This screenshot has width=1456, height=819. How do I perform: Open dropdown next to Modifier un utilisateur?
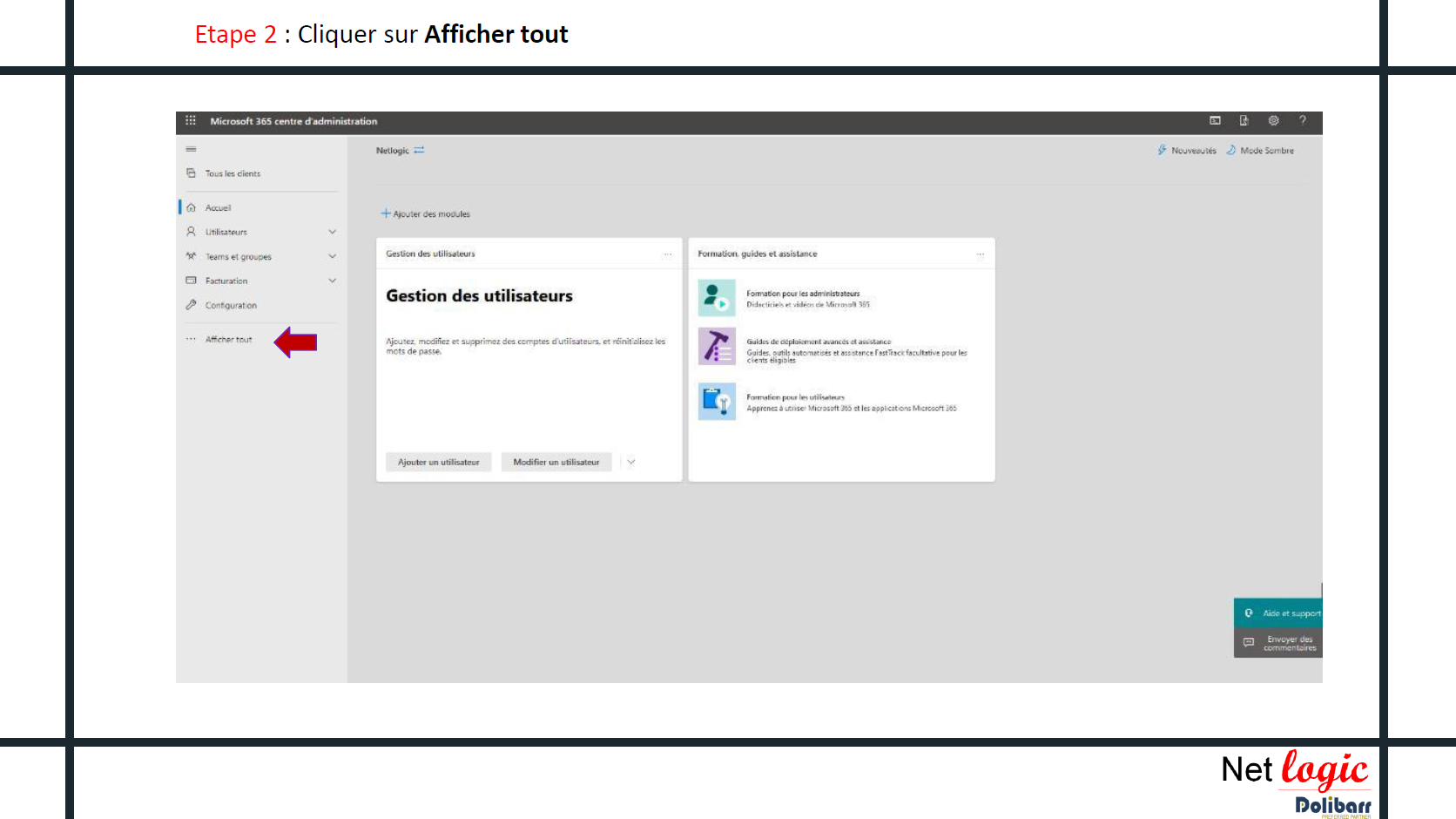pyautogui.click(x=631, y=463)
